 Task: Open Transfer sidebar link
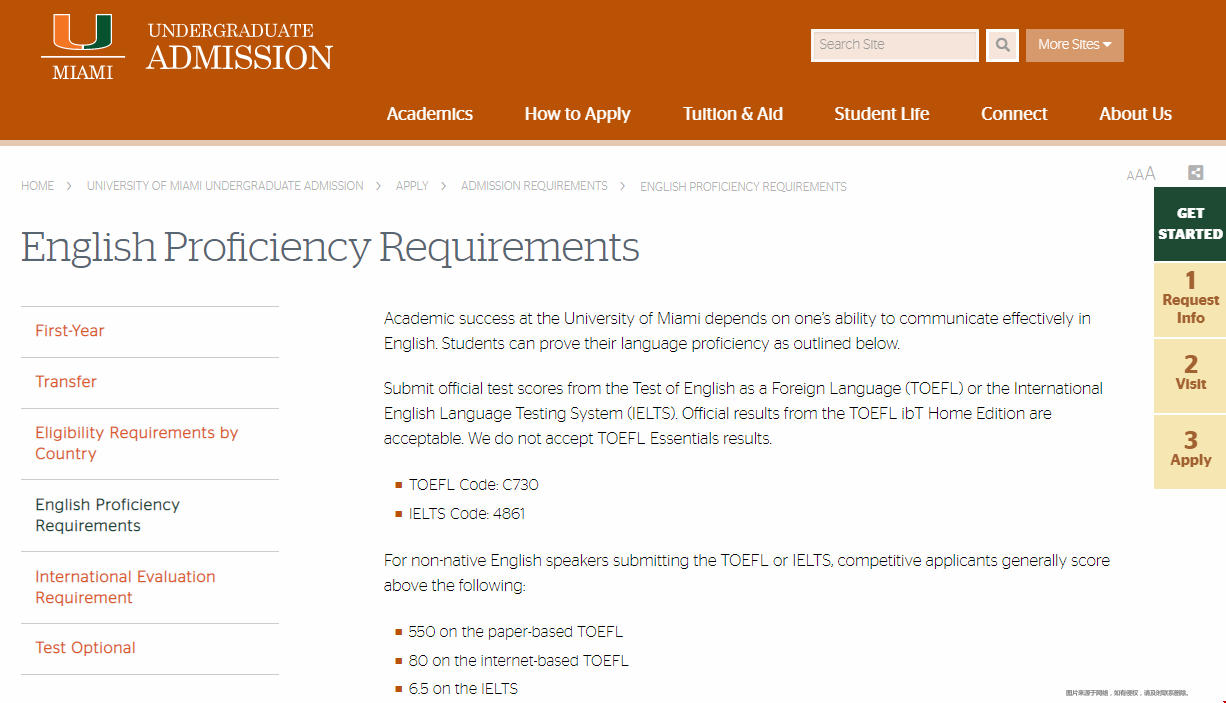click(66, 382)
